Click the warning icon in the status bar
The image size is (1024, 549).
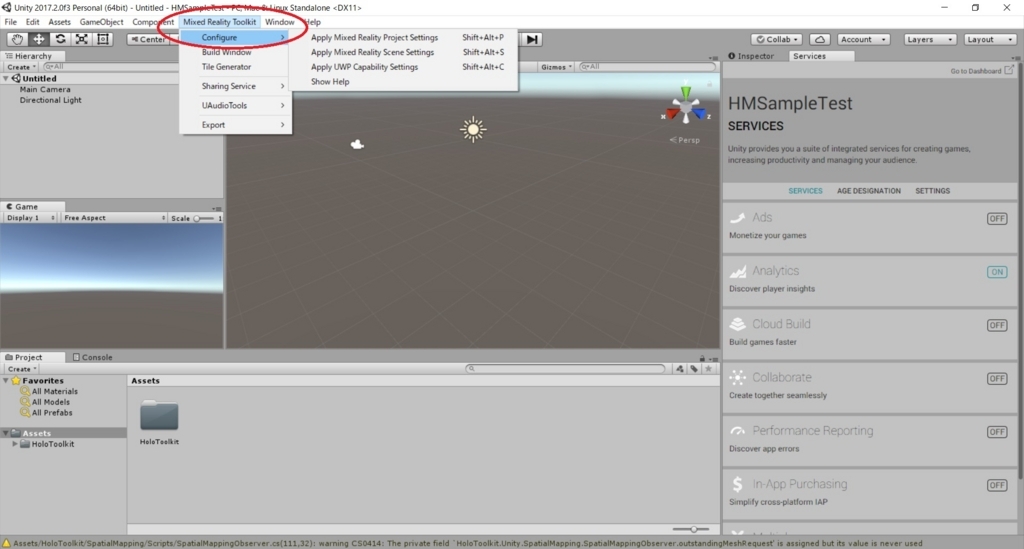click(7, 543)
